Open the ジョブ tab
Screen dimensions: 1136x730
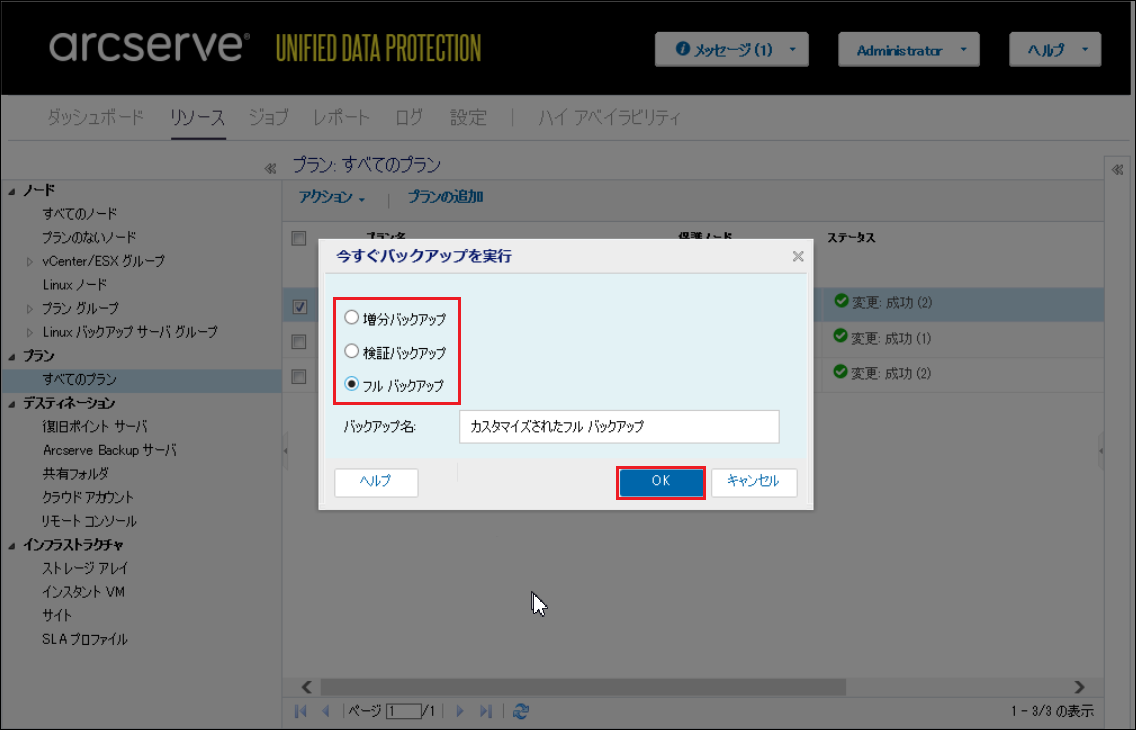(x=268, y=118)
